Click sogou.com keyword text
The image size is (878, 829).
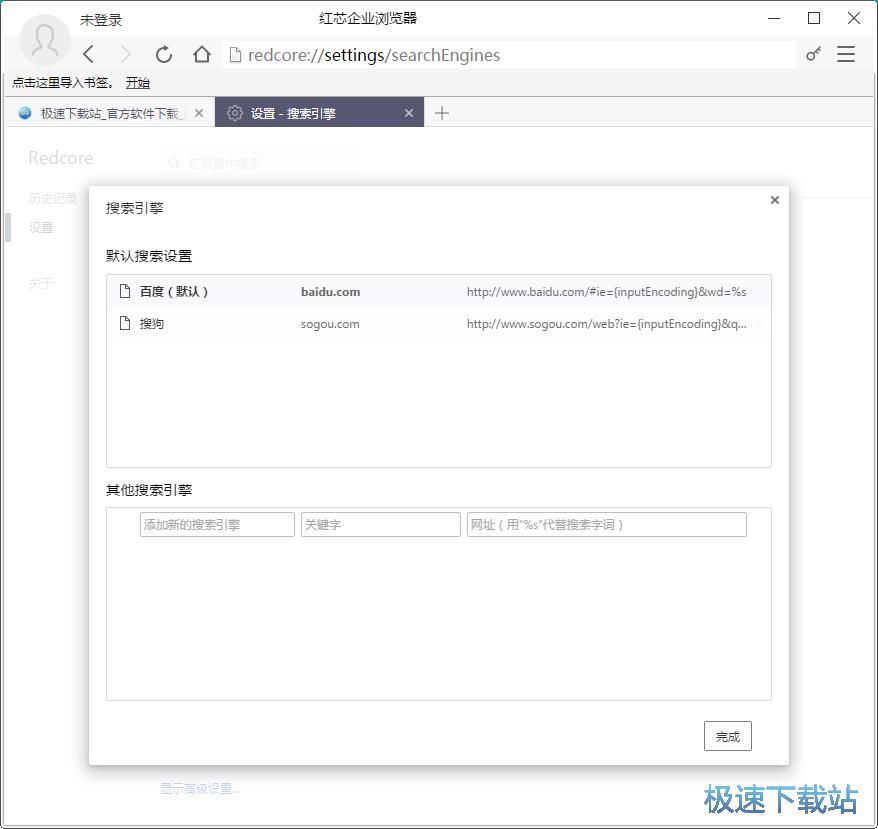coord(330,324)
